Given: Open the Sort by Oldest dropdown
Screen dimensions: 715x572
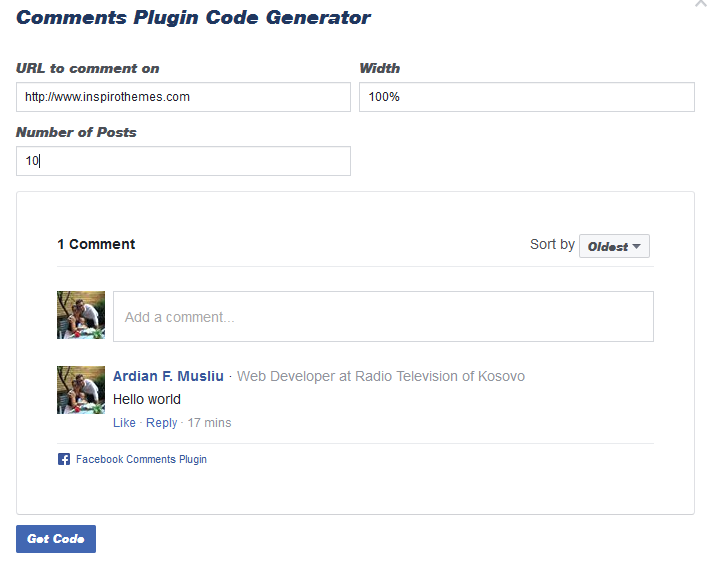Looking at the screenshot, I should click(614, 246).
